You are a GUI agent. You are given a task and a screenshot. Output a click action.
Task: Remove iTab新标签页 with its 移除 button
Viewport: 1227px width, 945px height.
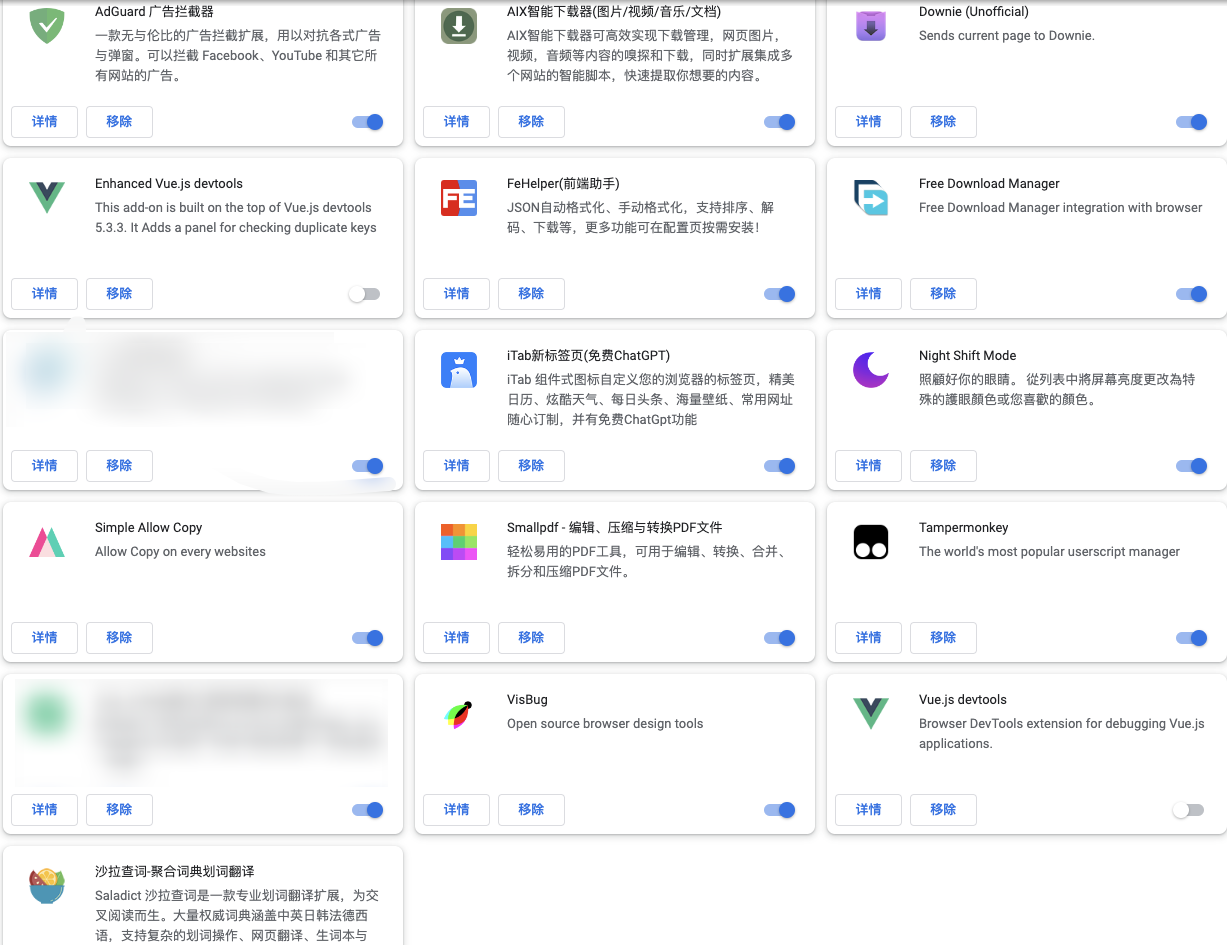coord(531,466)
